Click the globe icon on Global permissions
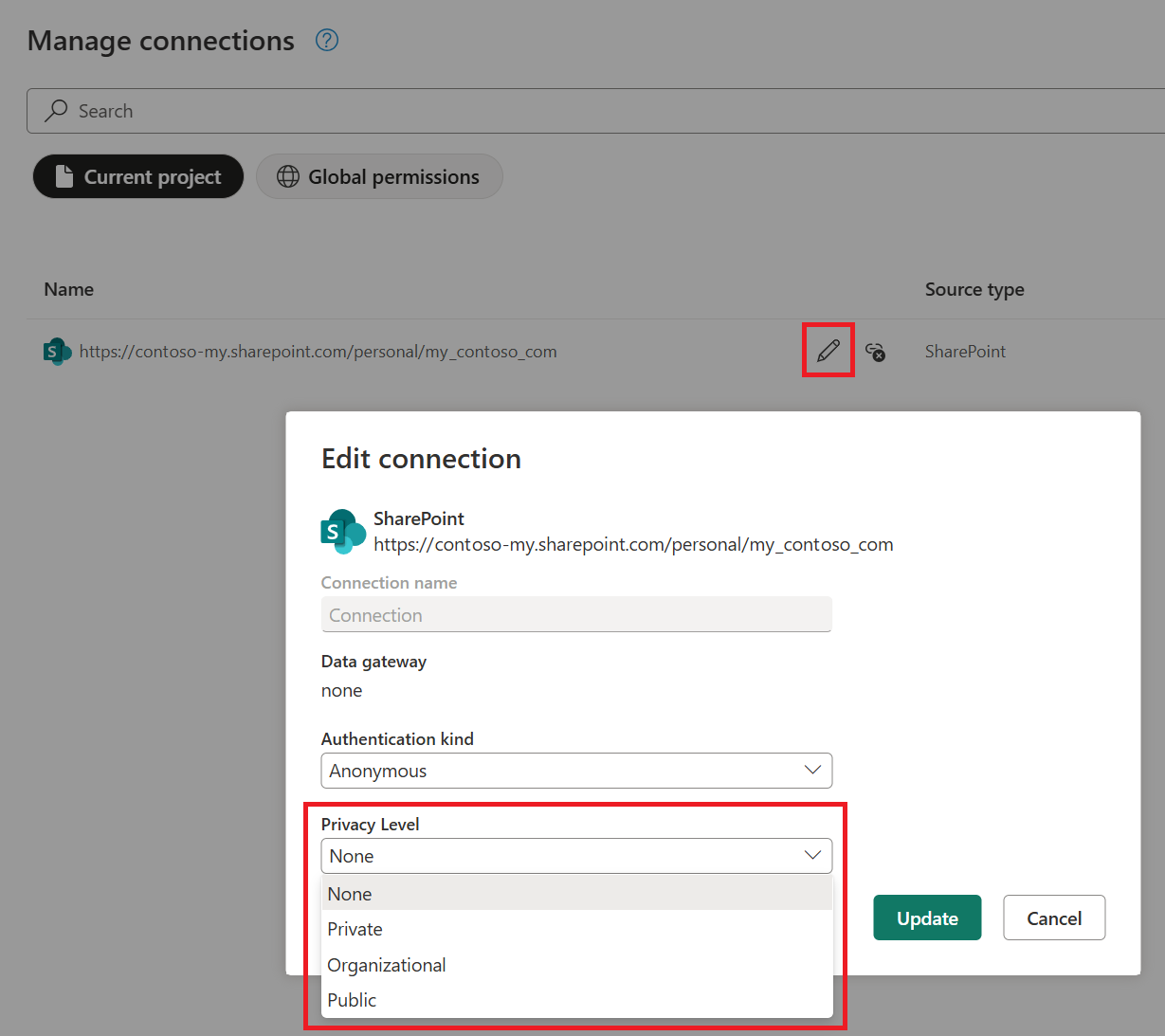 tap(287, 176)
